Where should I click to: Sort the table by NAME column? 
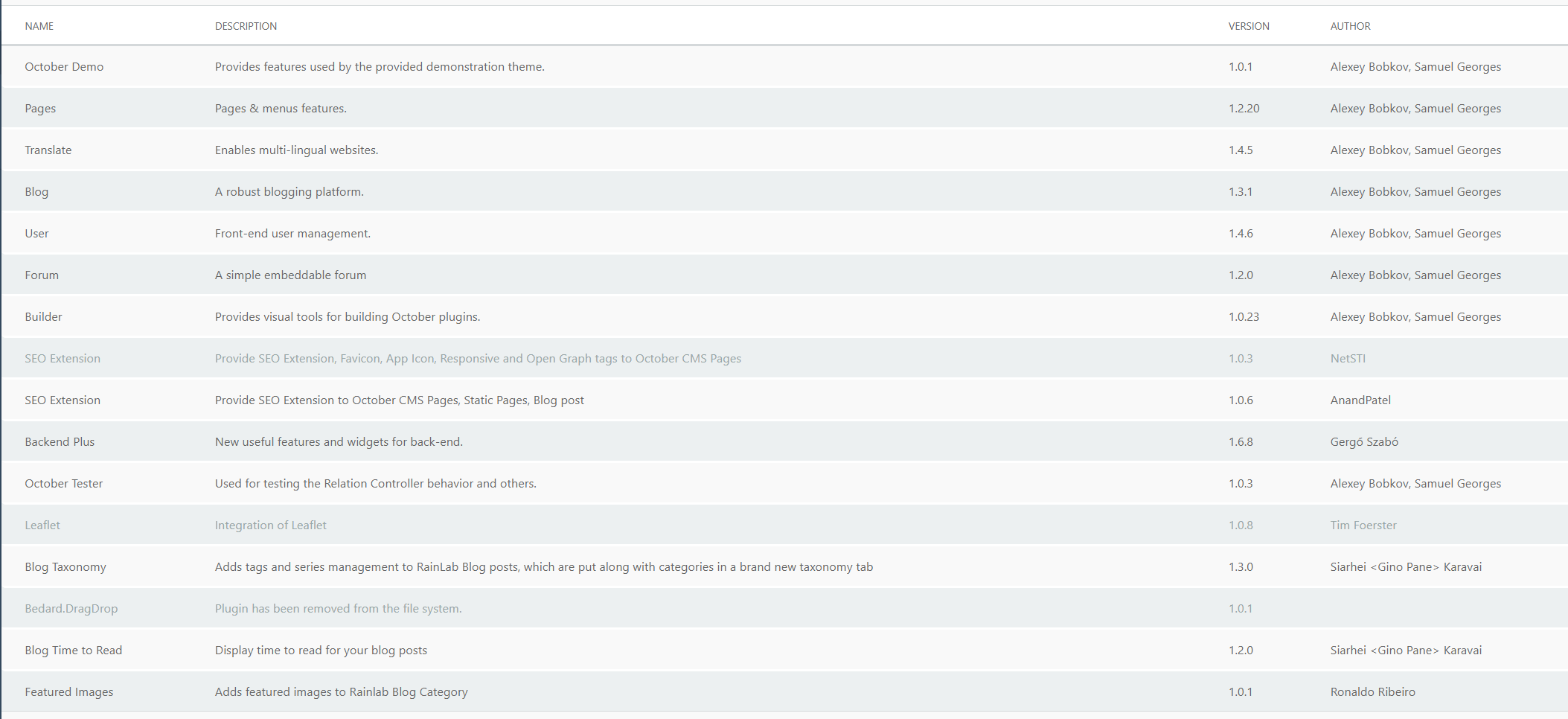coord(39,26)
